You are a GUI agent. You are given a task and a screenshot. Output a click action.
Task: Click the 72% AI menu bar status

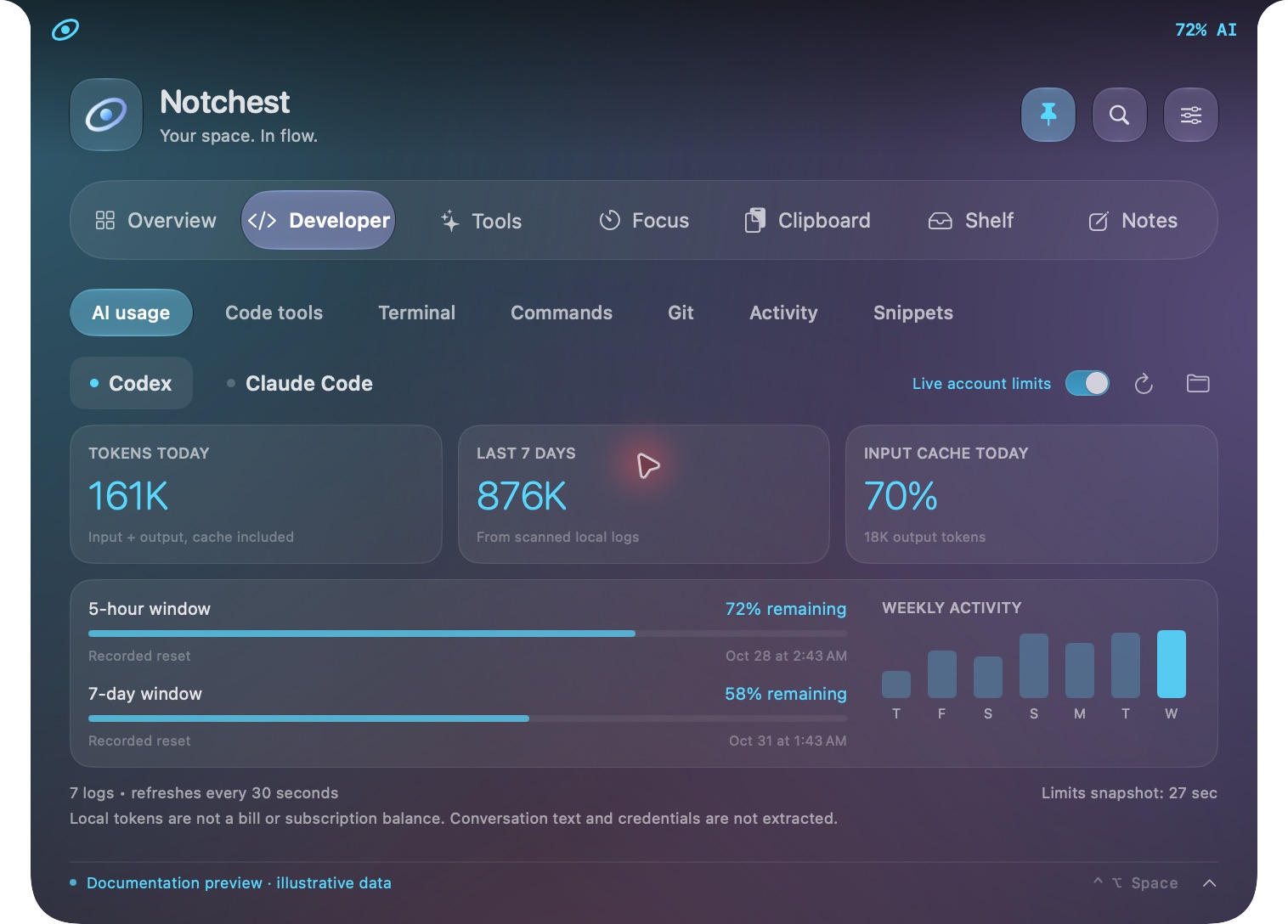(1206, 30)
